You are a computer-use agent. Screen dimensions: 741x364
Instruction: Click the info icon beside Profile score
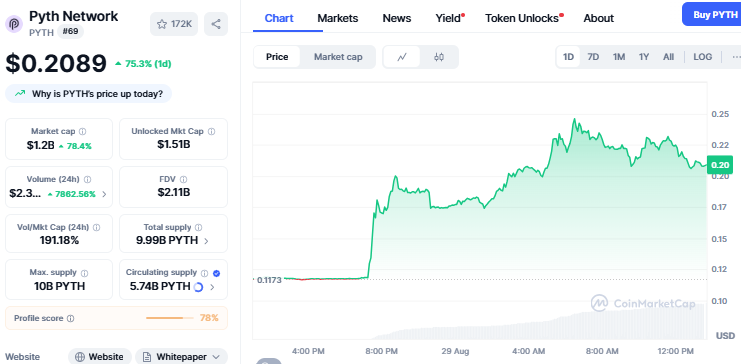tap(70, 319)
